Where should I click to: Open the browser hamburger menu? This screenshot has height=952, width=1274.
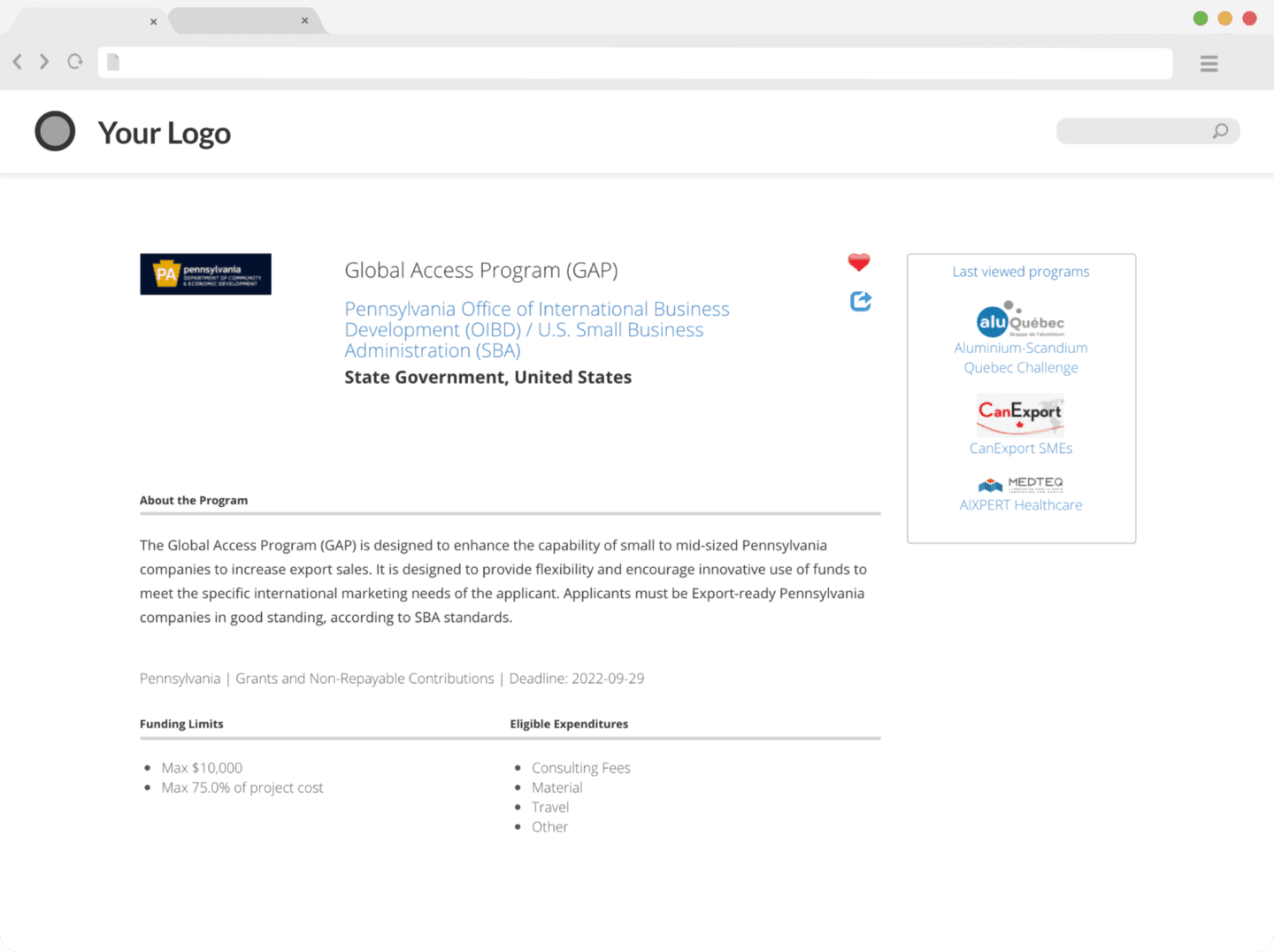(x=1209, y=64)
